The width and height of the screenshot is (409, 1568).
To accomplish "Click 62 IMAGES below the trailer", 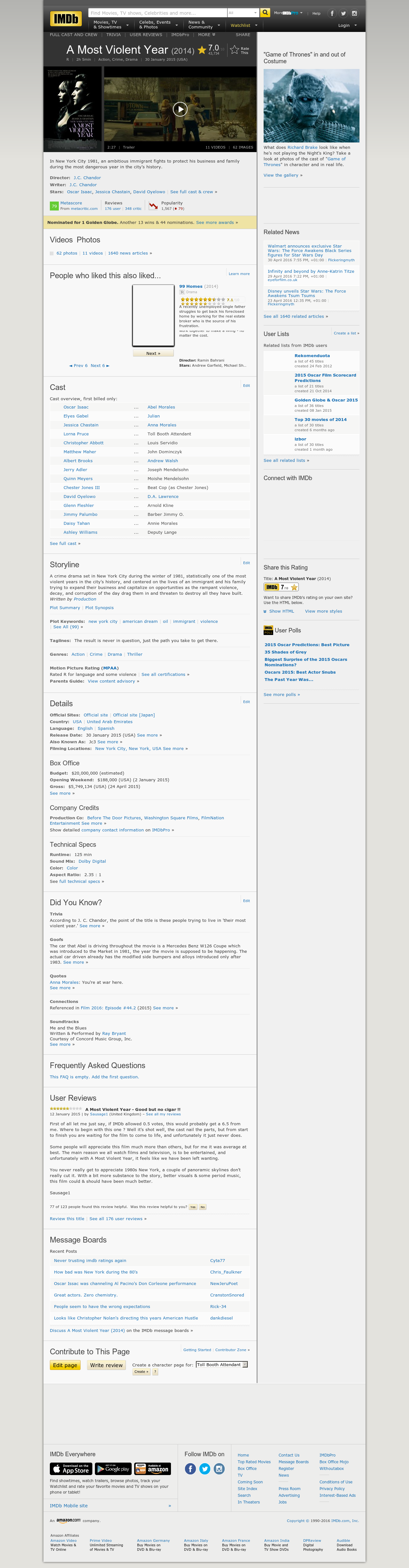I will [243, 147].
